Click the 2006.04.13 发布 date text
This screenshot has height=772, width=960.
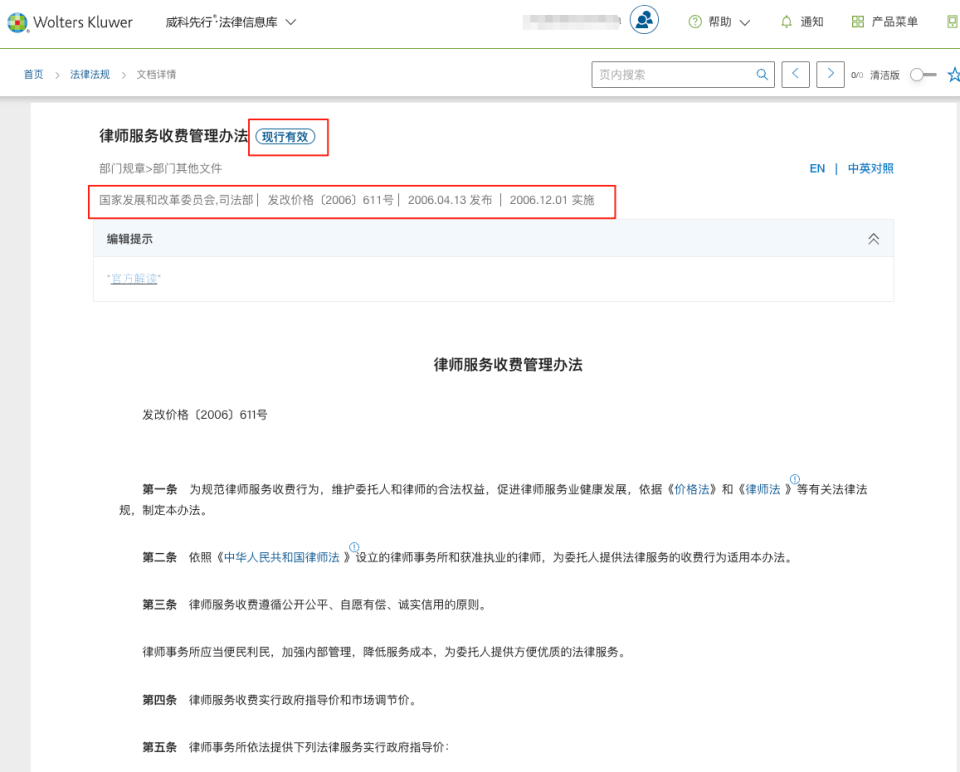449,200
